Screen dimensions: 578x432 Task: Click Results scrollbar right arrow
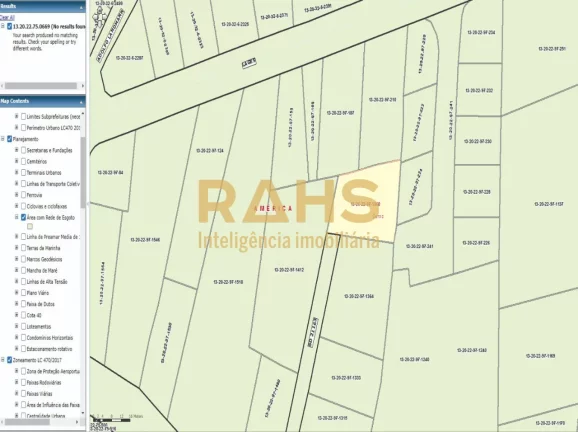[x=83, y=86]
